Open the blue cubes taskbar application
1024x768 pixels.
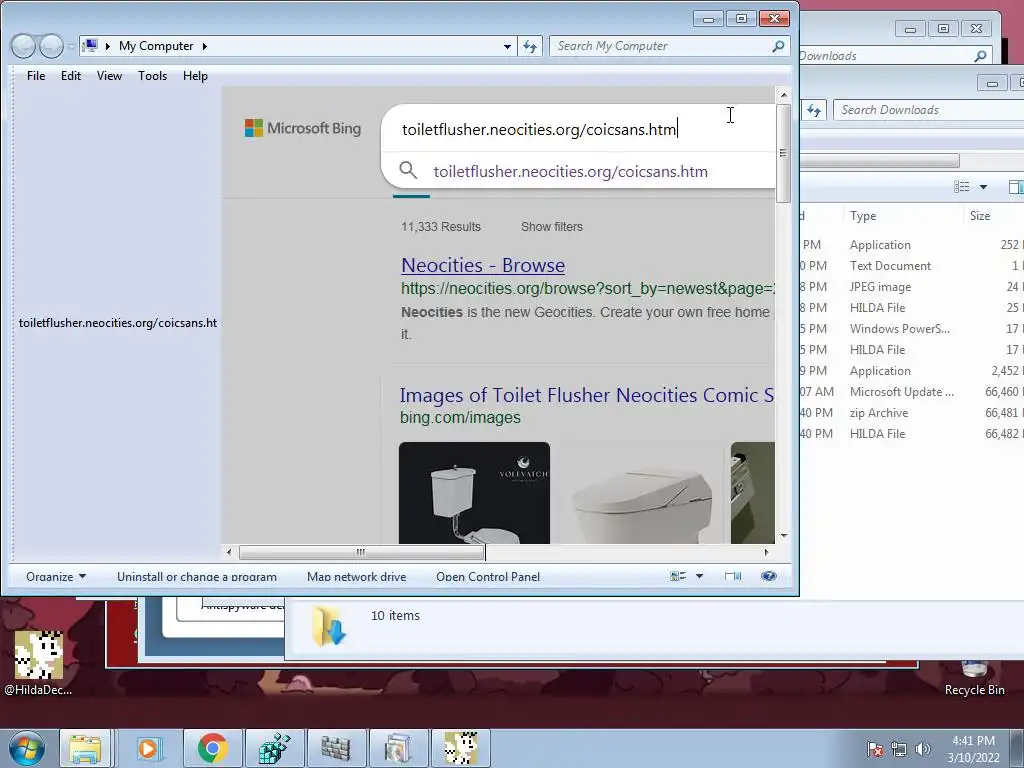pyautogui.click(x=274, y=748)
